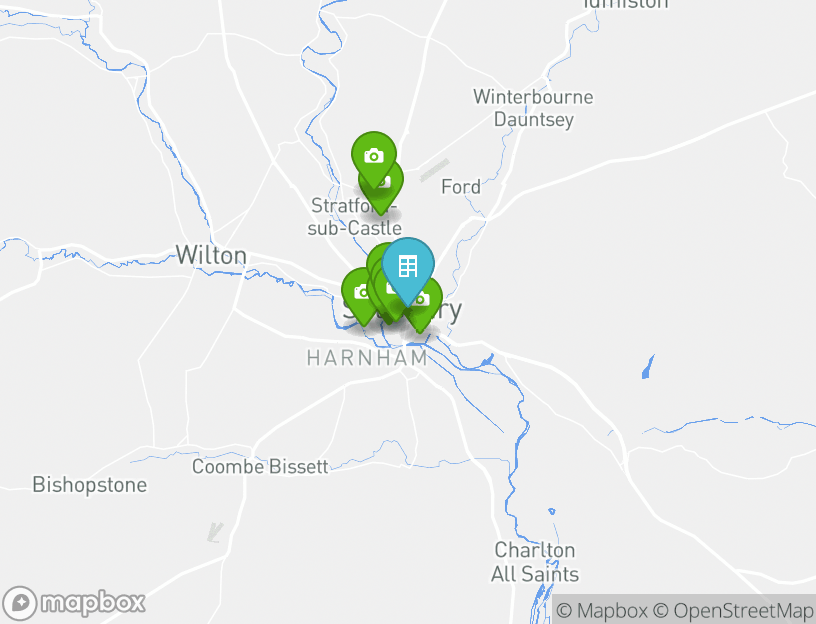816x624 pixels.
Task: Click the Charlton All Saints label
Action: (535, 562)
